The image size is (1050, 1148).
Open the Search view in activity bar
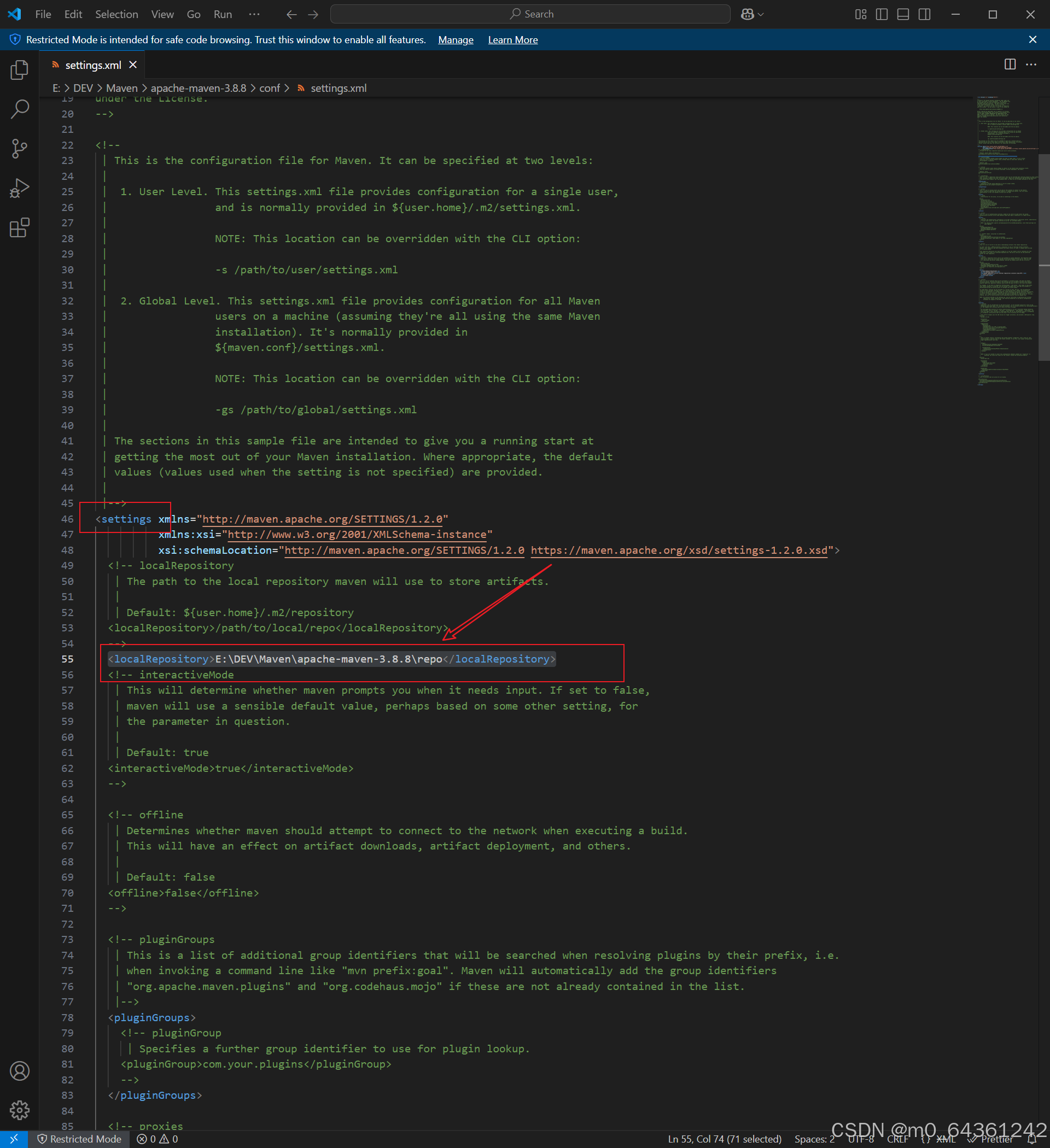[19, 109]
